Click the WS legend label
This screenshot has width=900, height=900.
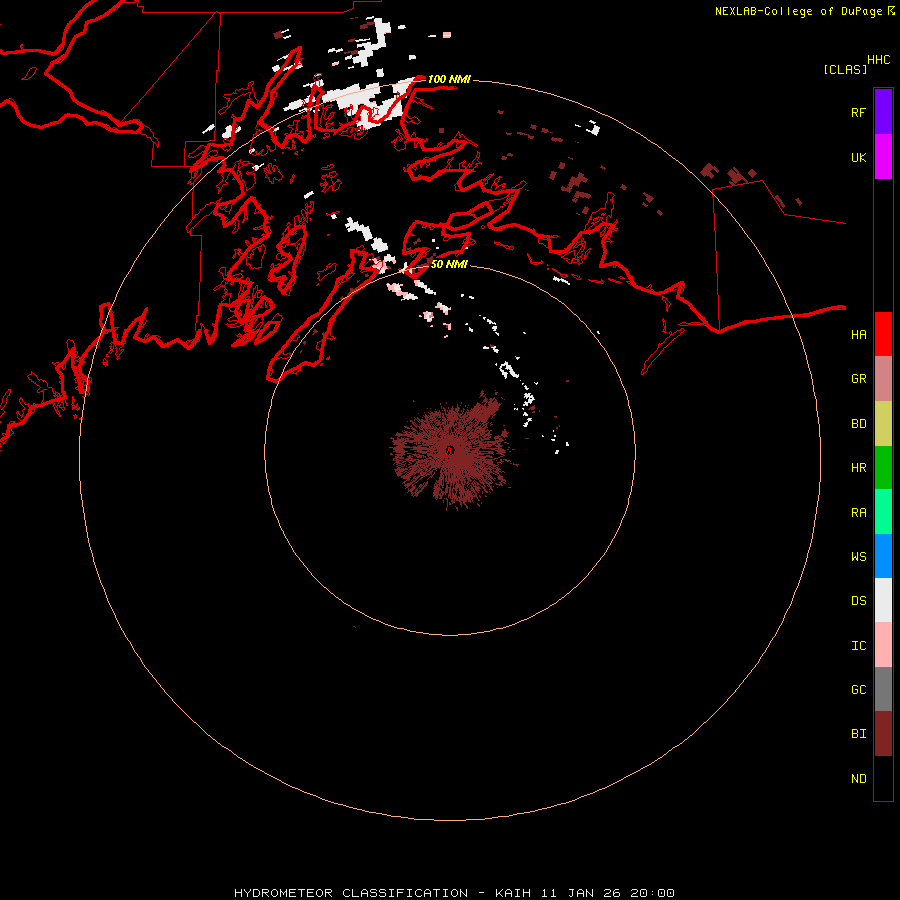pyautogui.click(x=858, y=556)
